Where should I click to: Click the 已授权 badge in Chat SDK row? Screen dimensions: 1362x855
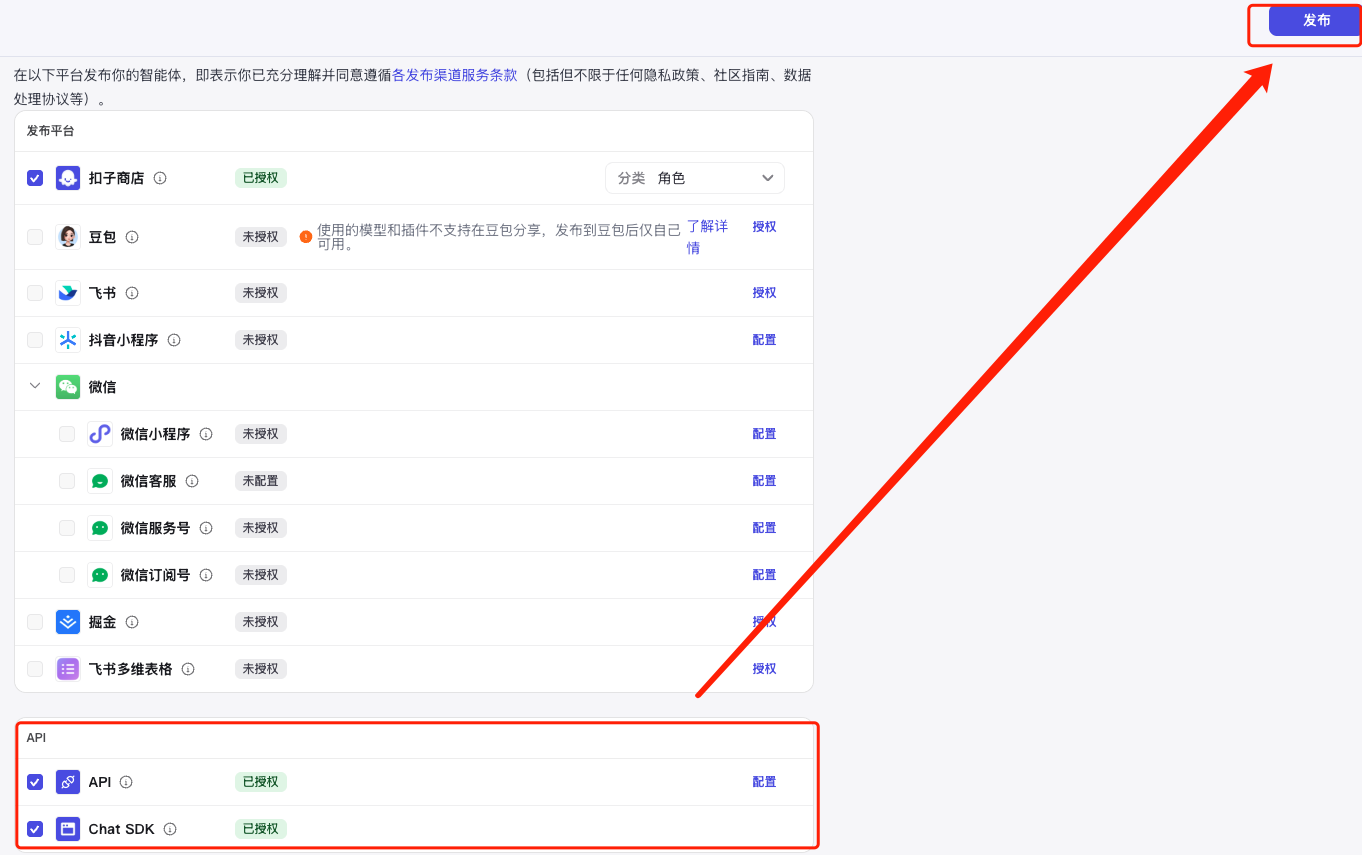pos(261,829)
